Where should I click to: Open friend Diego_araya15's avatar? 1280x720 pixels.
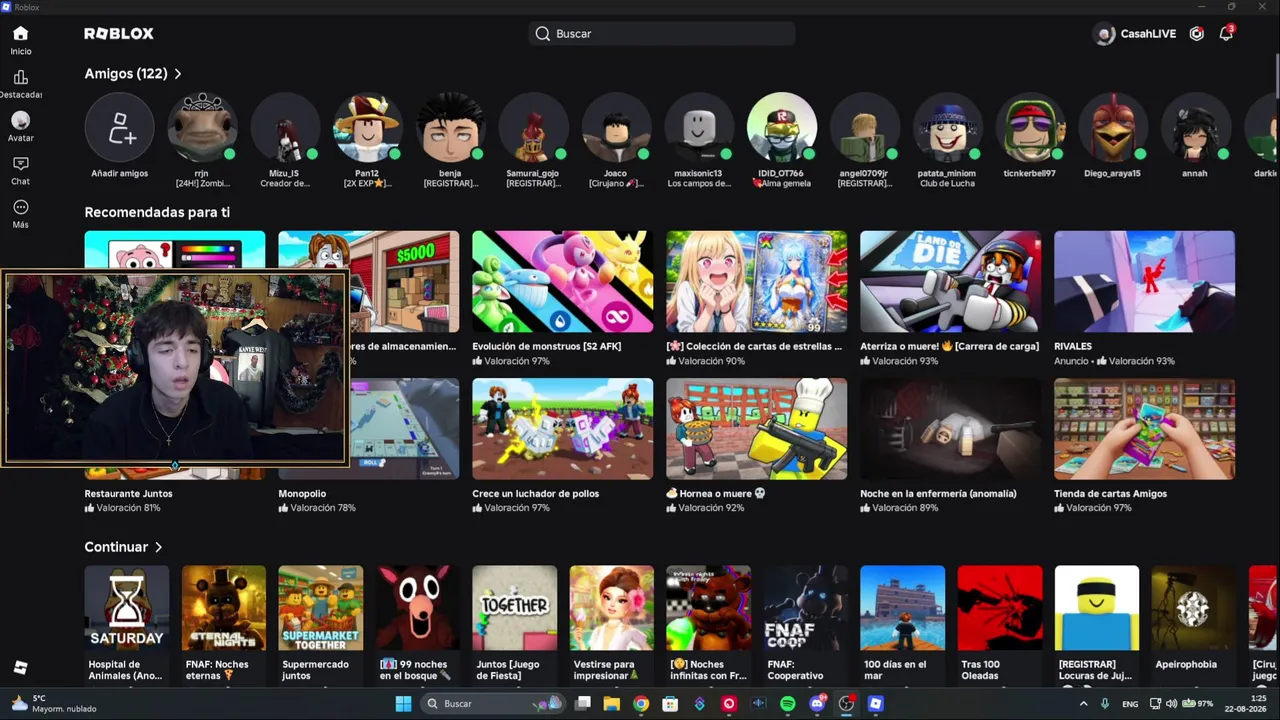click(1113, 128)
